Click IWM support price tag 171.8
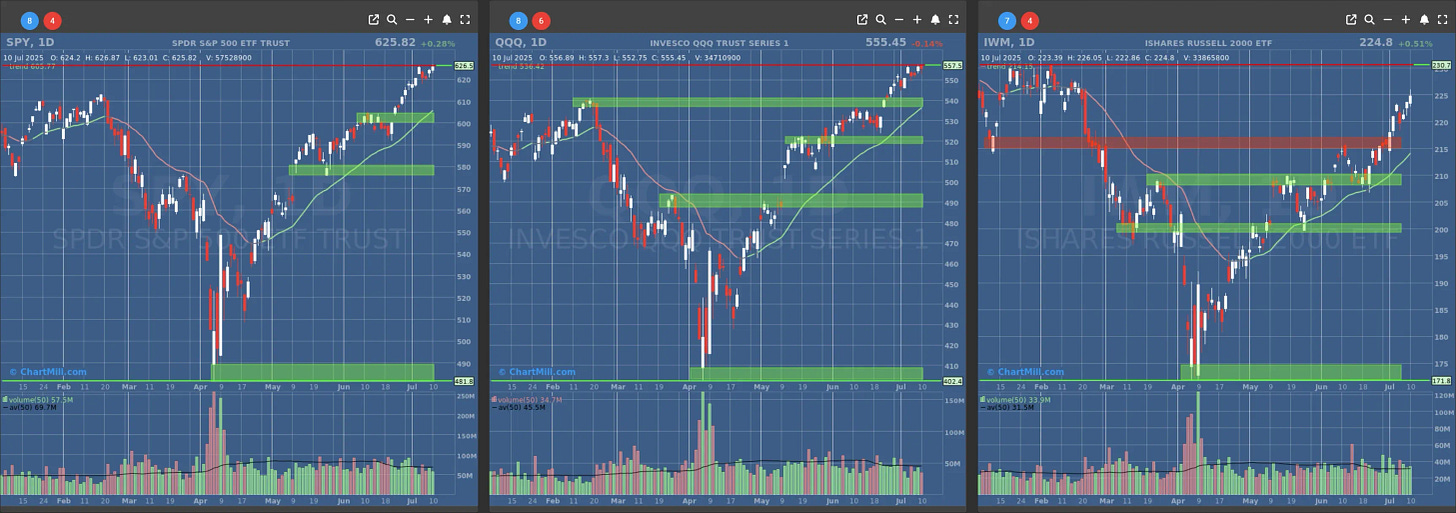Image resolution: width=1456 pixels, height=513 pixels. [x=1441, y=381]
